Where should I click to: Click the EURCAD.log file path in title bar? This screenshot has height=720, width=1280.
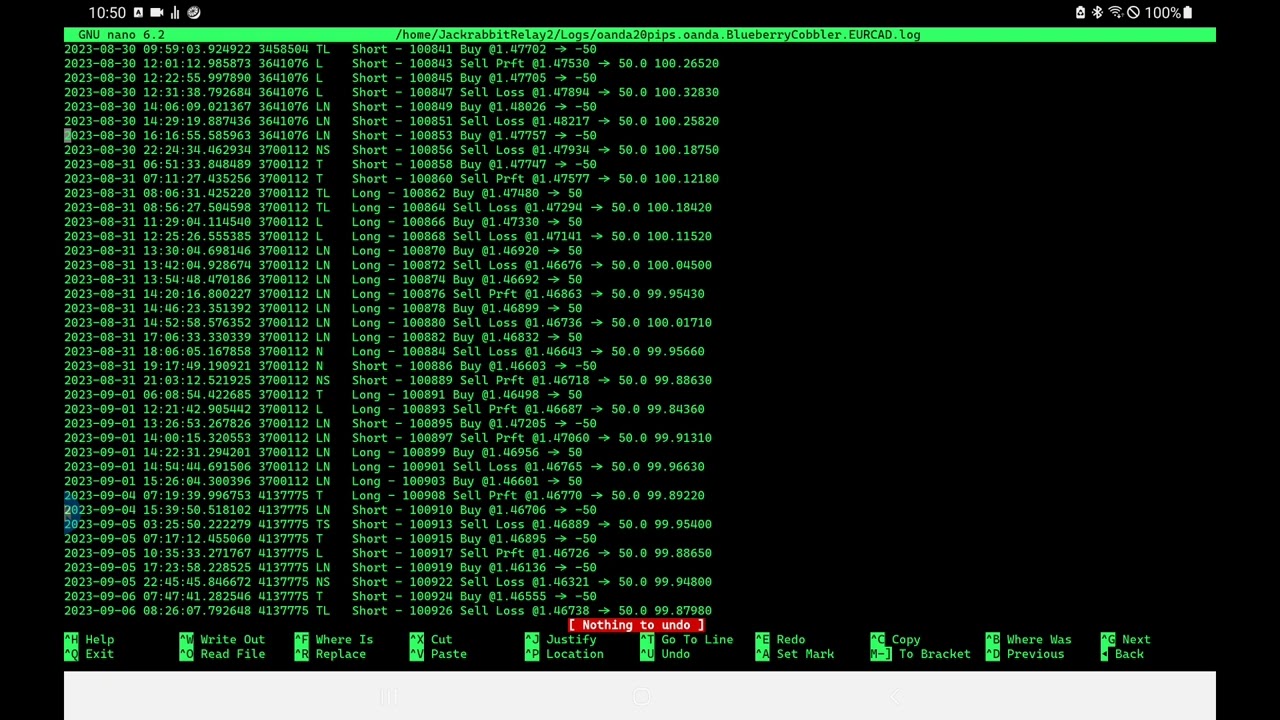658,34
